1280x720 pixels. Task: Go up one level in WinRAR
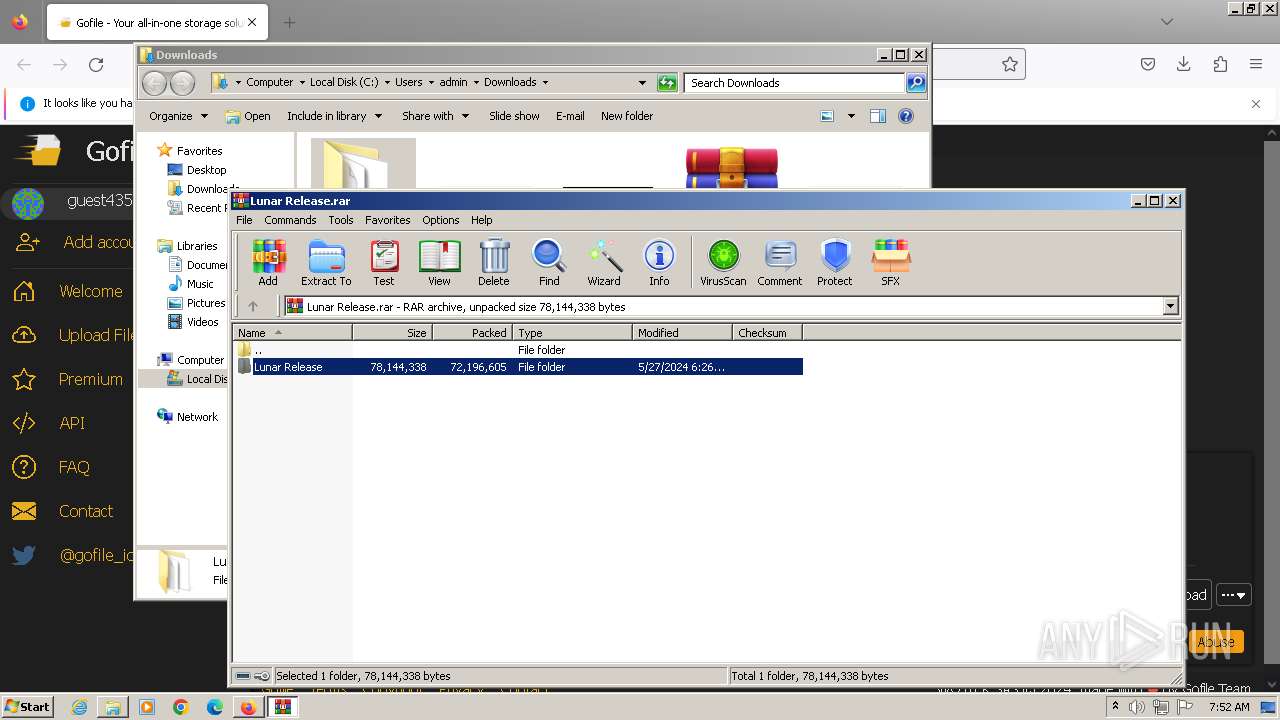click(x=253, y=306)
